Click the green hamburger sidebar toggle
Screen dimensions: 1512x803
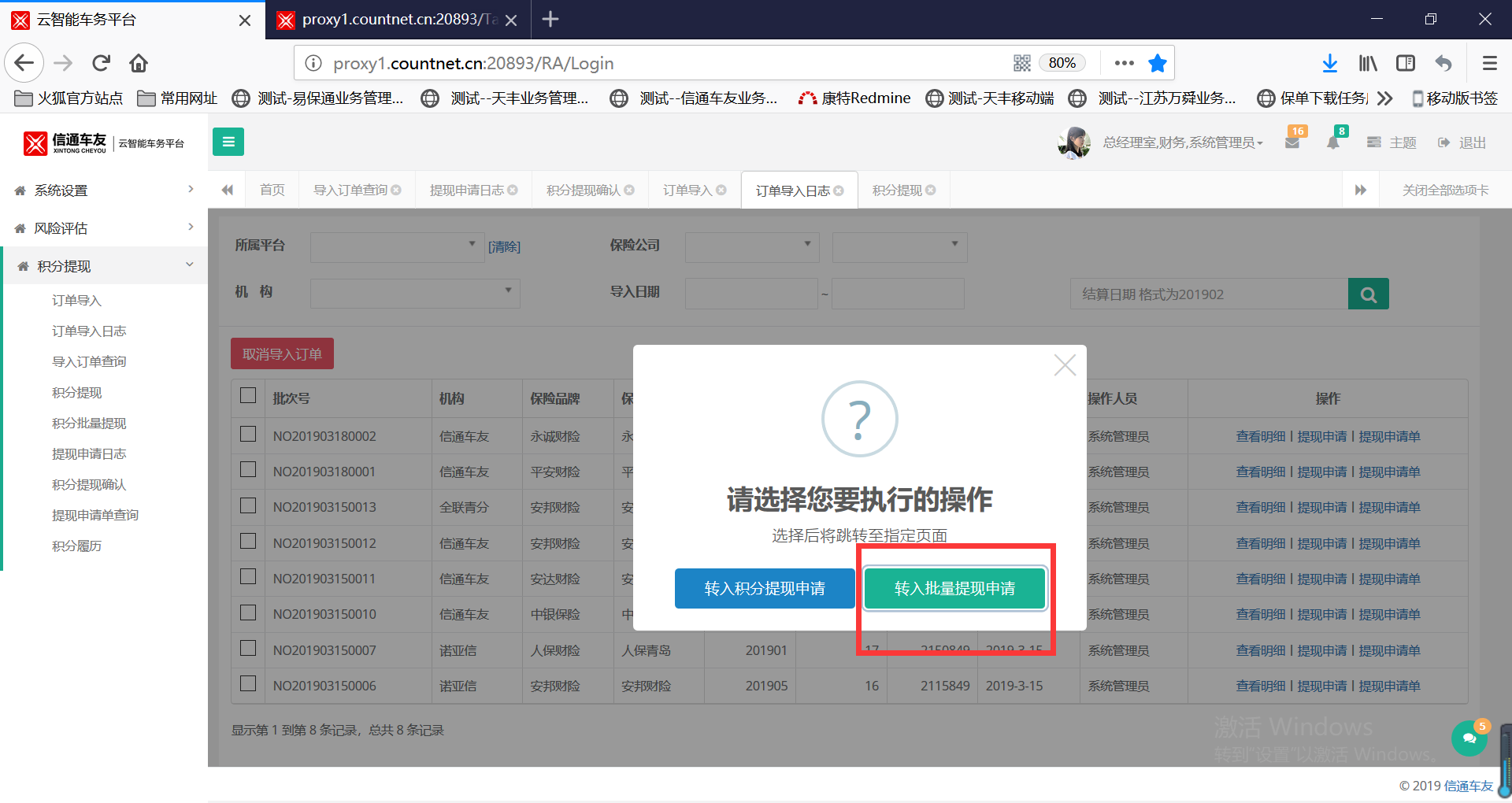pos(228,142)
